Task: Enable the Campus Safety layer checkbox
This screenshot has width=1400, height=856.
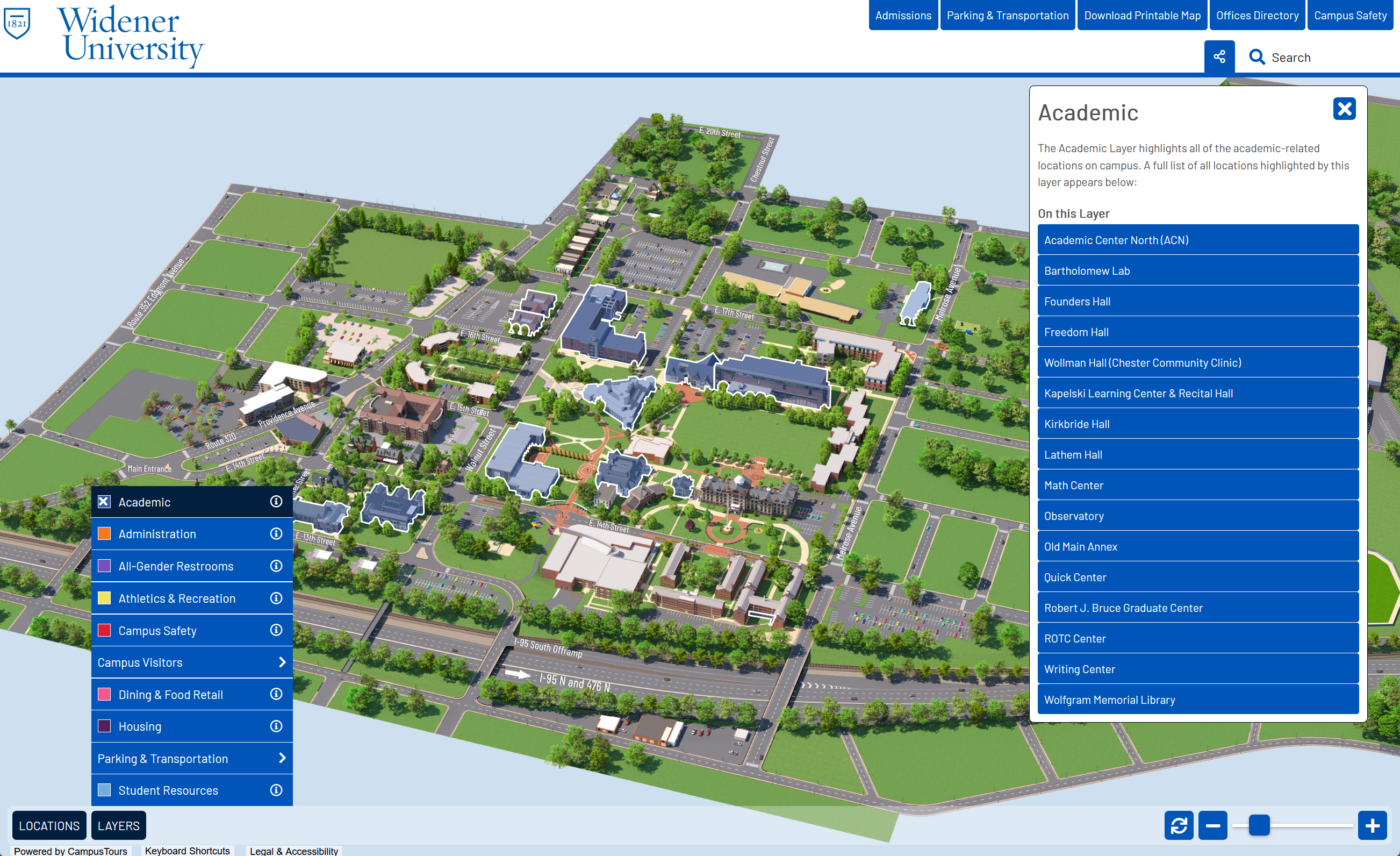Action: click(104, 630)
